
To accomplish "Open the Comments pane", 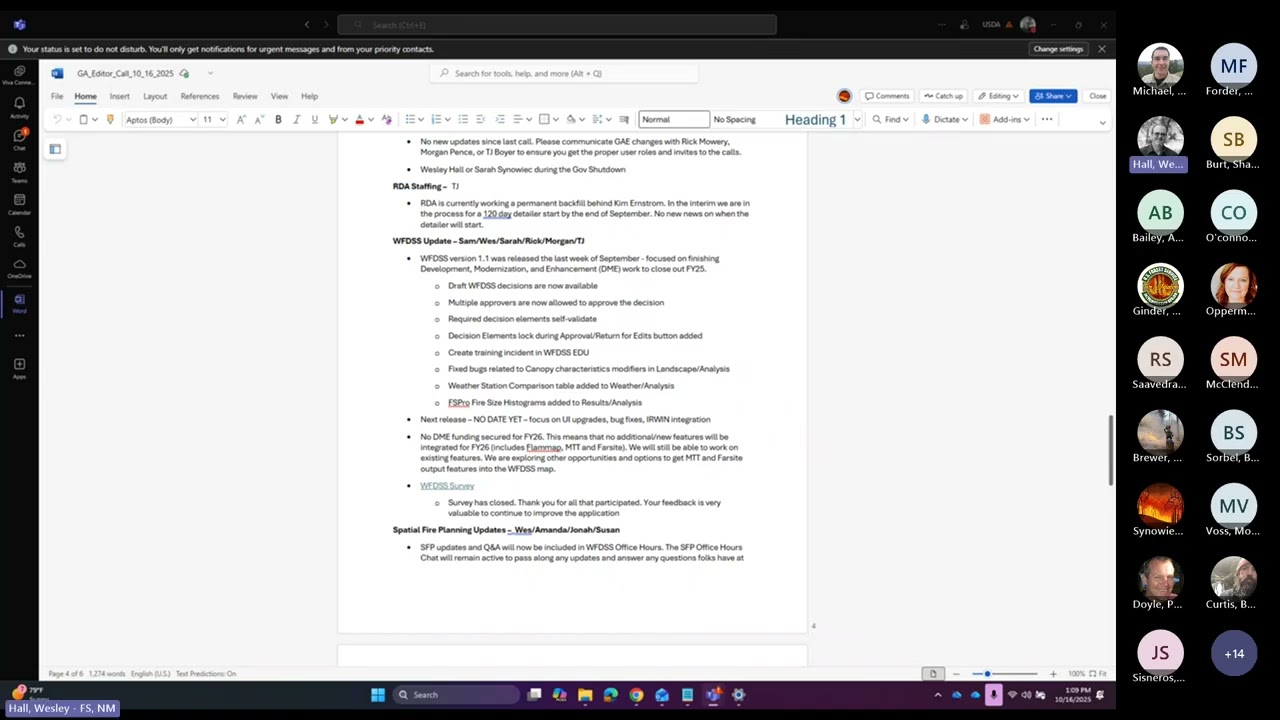I will click(887, 96).
